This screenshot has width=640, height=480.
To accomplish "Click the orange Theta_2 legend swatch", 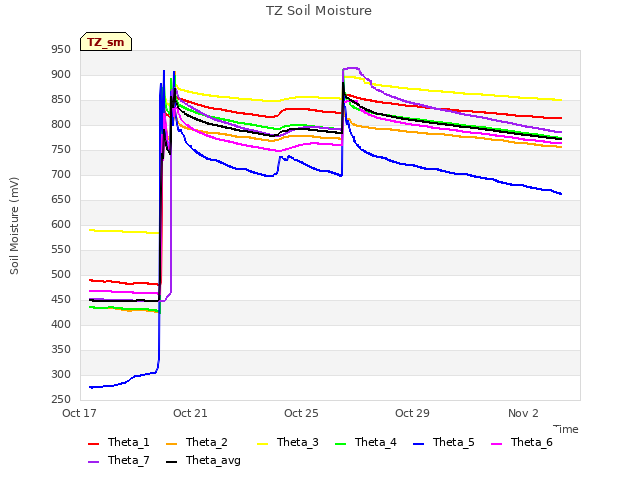I will (171, 444).
